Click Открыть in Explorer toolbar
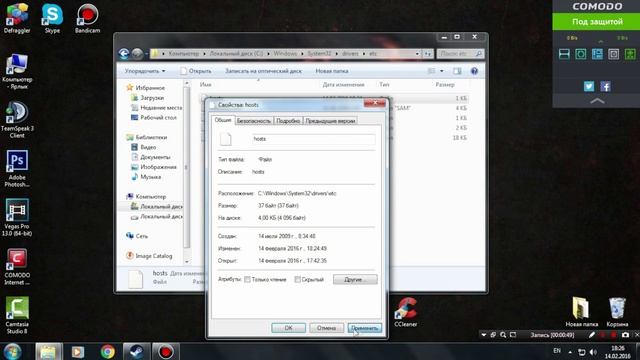 (x=196, y=71)
